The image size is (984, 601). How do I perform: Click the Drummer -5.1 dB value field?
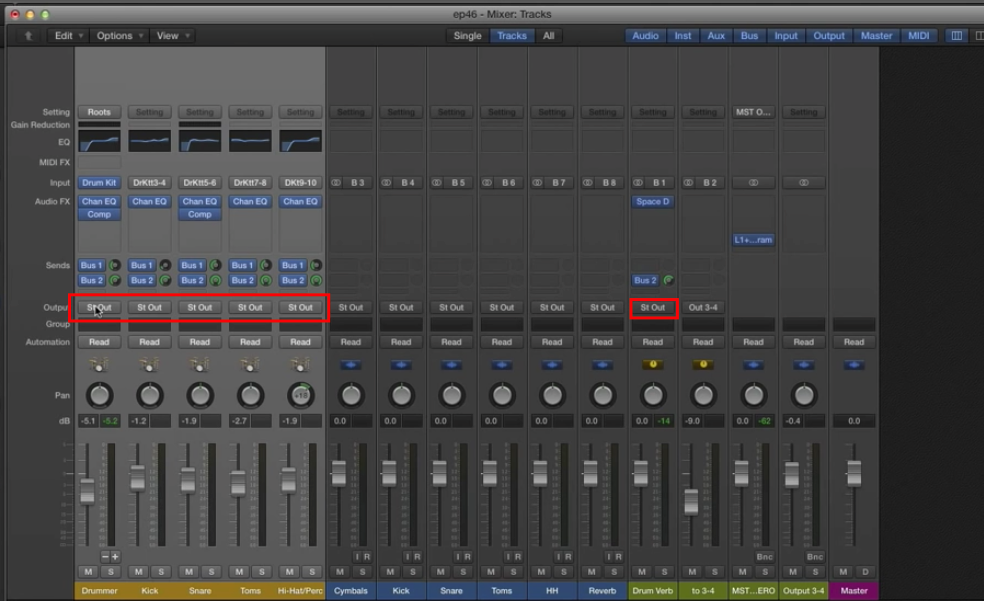point(88,421)
